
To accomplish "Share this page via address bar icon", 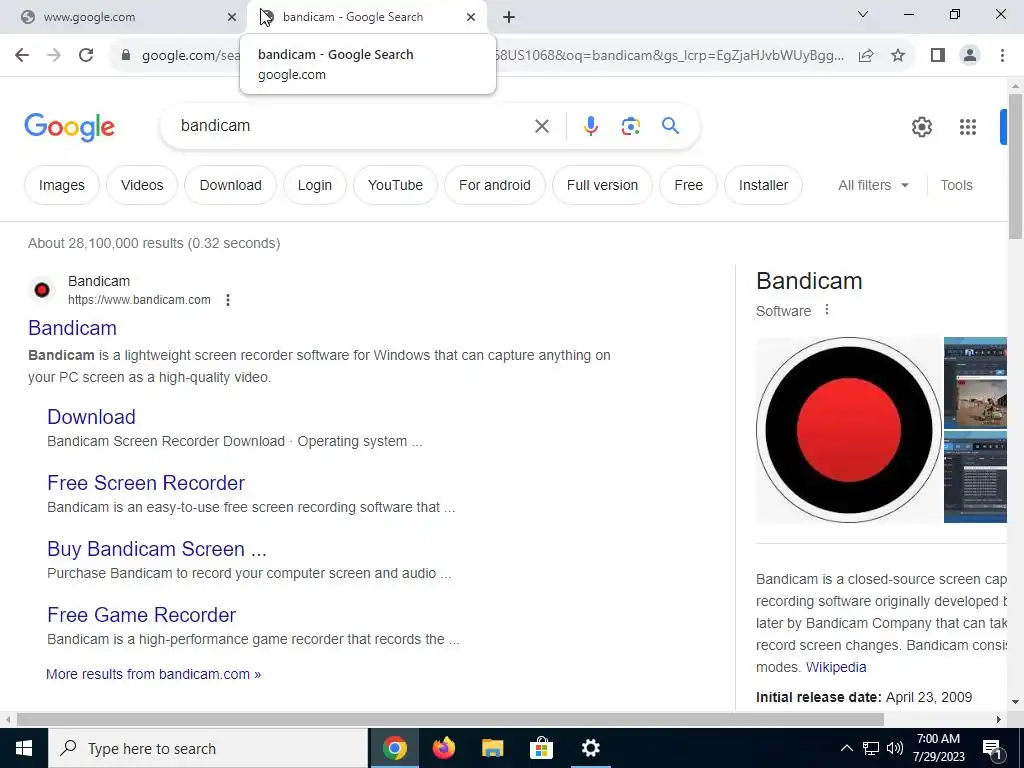I will click(x=866, y=55).
